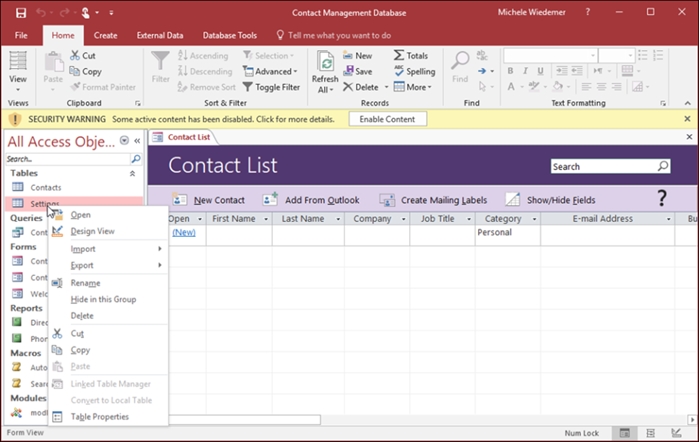699x442 pixels.
Task: Choose Copy in the context menu
Action: (x=108, y=350)
